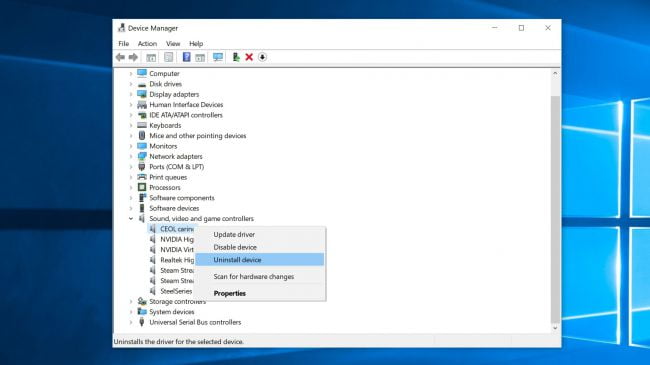This screenshot has width=650, height=365.
Task: Click the Human Interface Devices icon
Action: point(142,105)
